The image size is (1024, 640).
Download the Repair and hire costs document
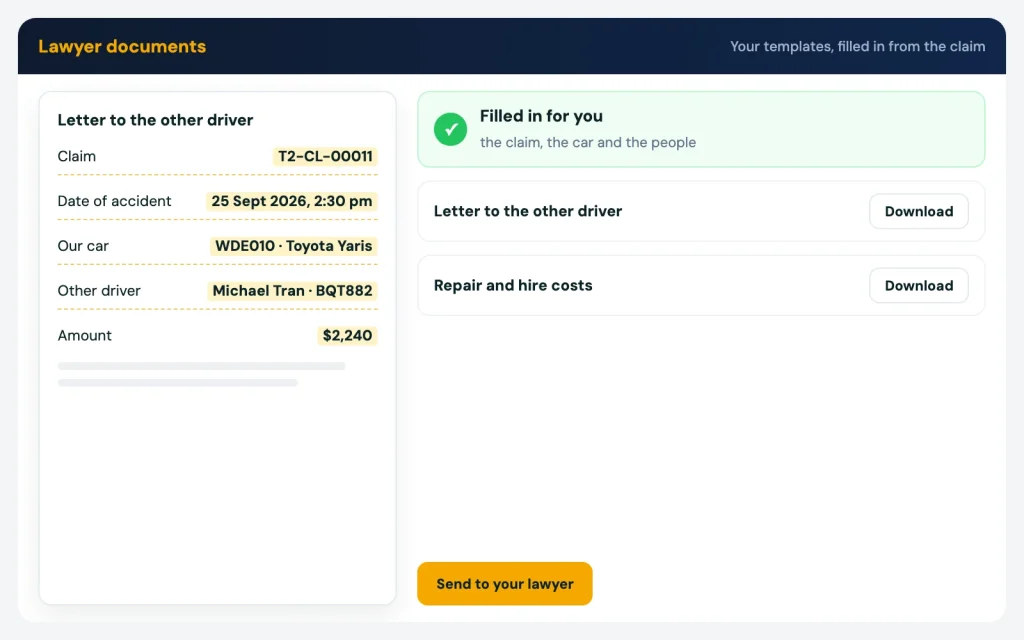click(918, 285)
